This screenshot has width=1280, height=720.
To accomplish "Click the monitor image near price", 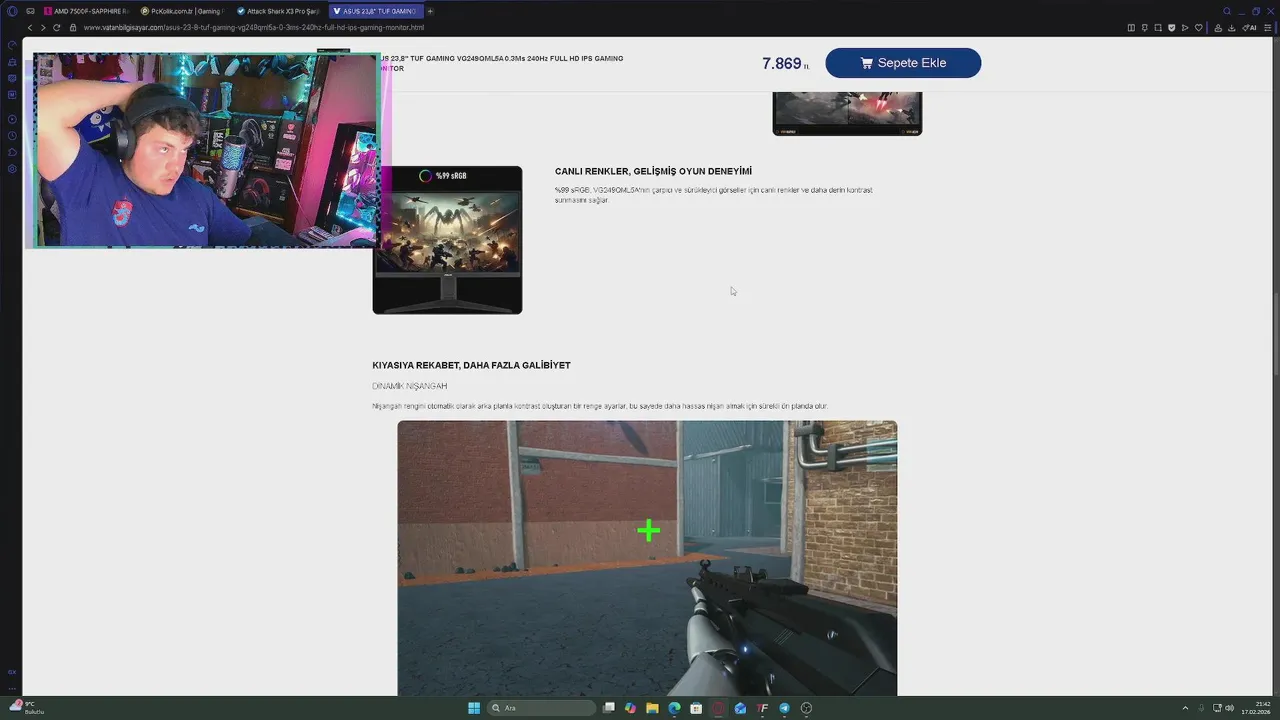I will [847, 114].
